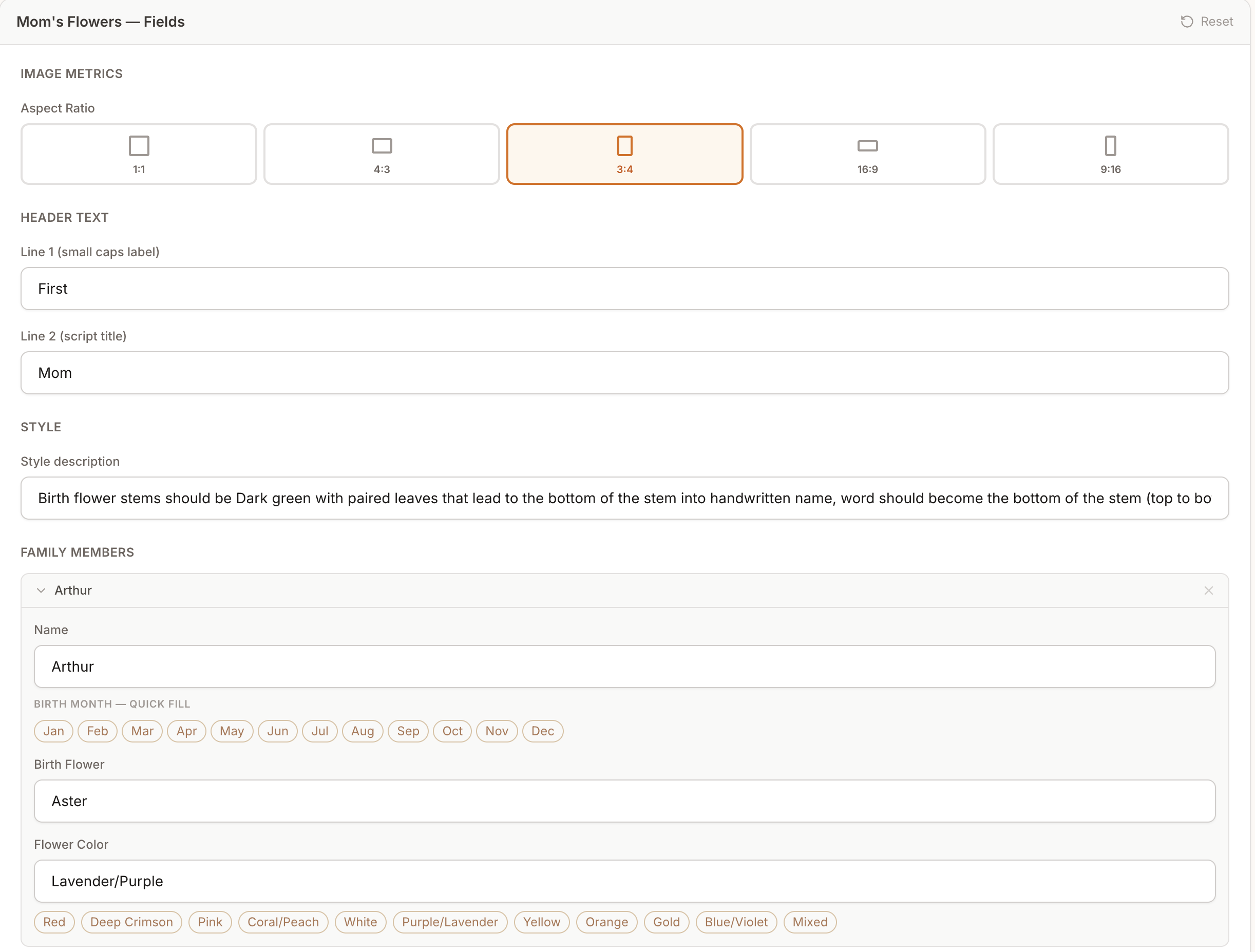Choose the White color chip
Viewport: 1255px width, 952px height.
[360, 922]
